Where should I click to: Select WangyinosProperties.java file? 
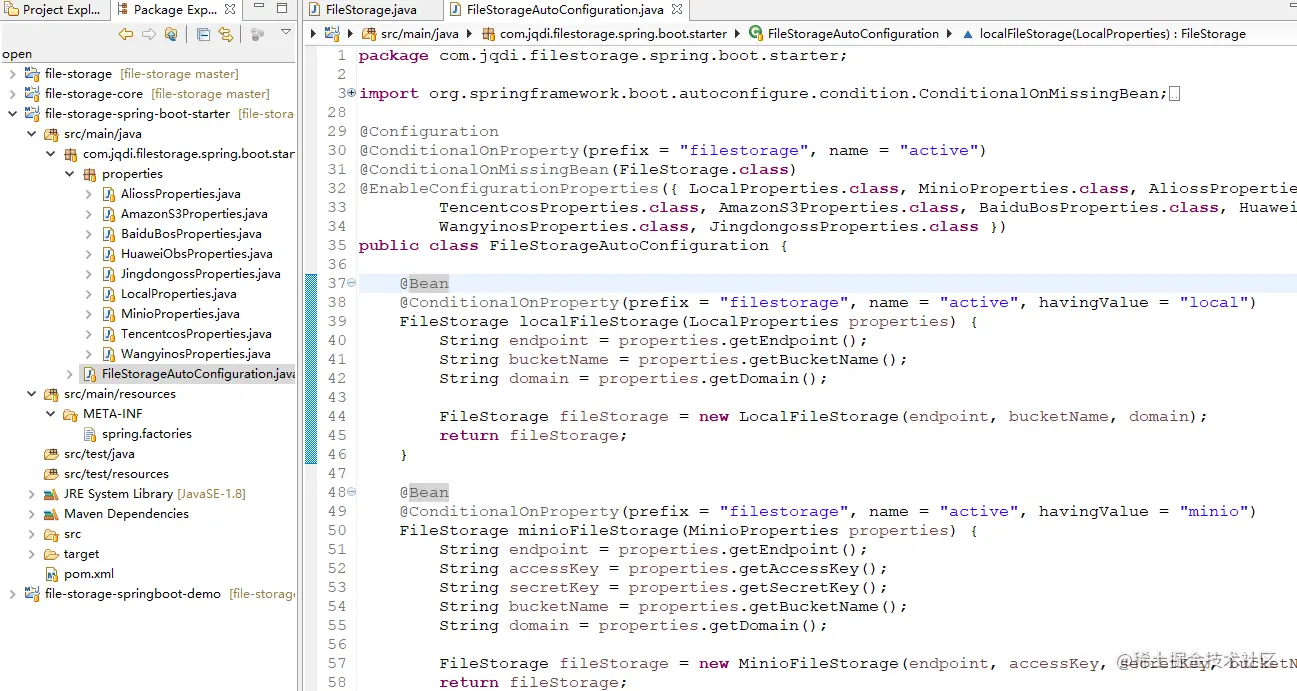click(x=185, y=354)
